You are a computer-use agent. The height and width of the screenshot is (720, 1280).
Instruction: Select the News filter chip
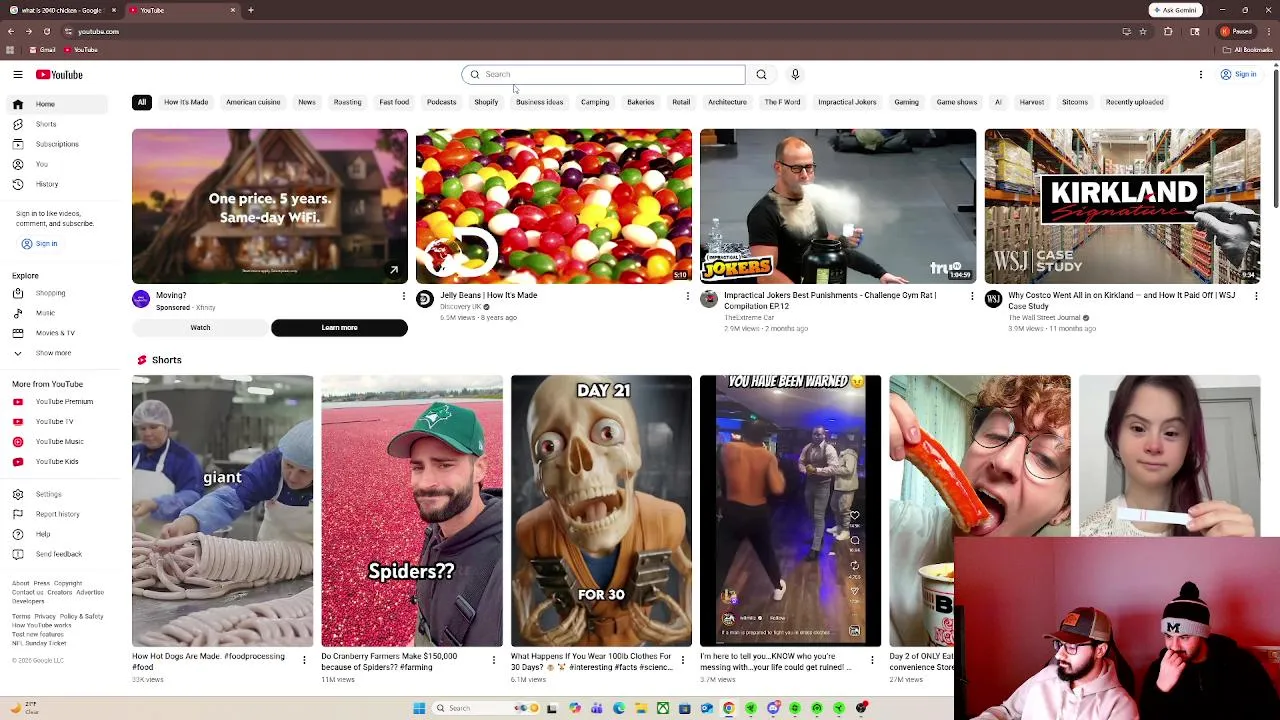point(307,102)
